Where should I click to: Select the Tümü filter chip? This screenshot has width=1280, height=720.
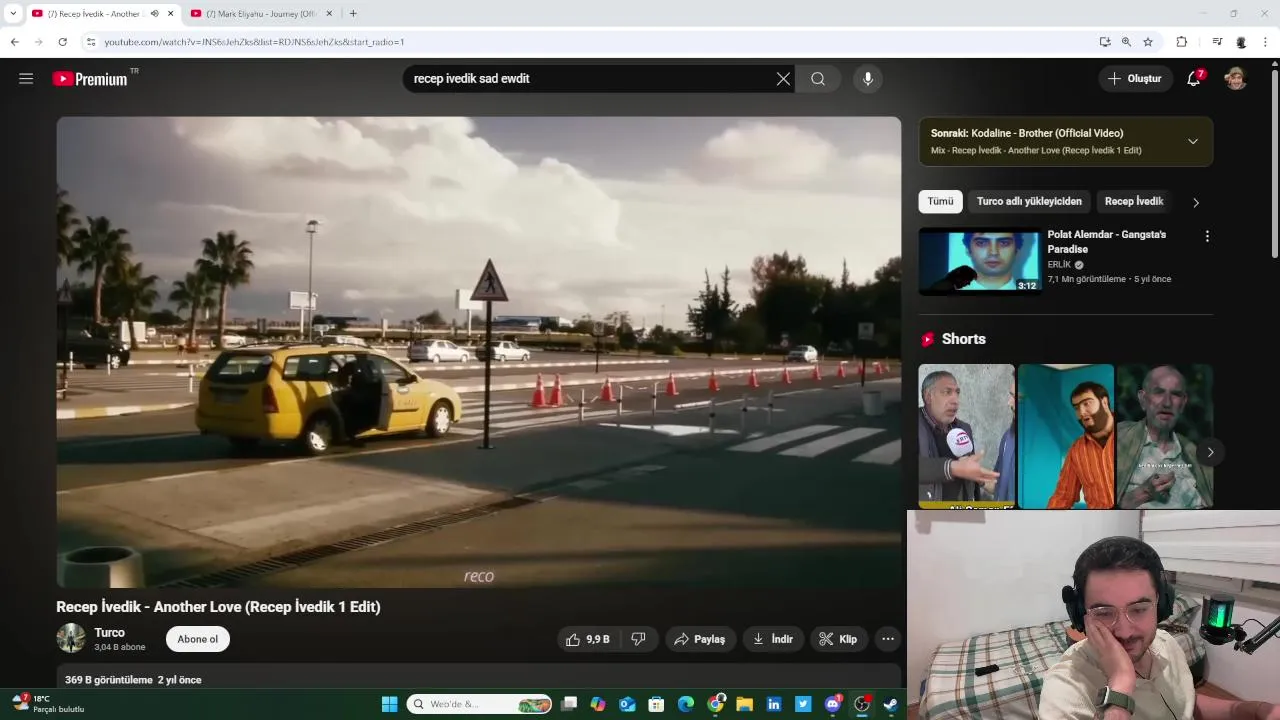[x=940, y=201]
